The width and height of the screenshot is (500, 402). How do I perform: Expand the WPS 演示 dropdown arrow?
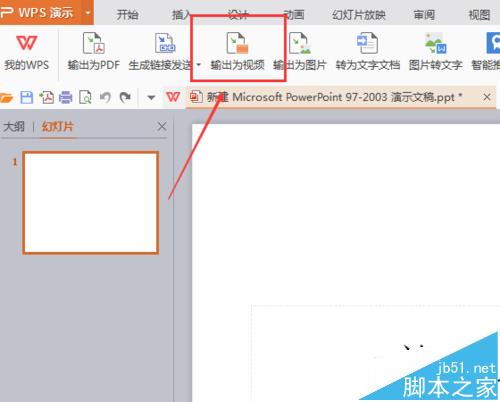point(88,13)
